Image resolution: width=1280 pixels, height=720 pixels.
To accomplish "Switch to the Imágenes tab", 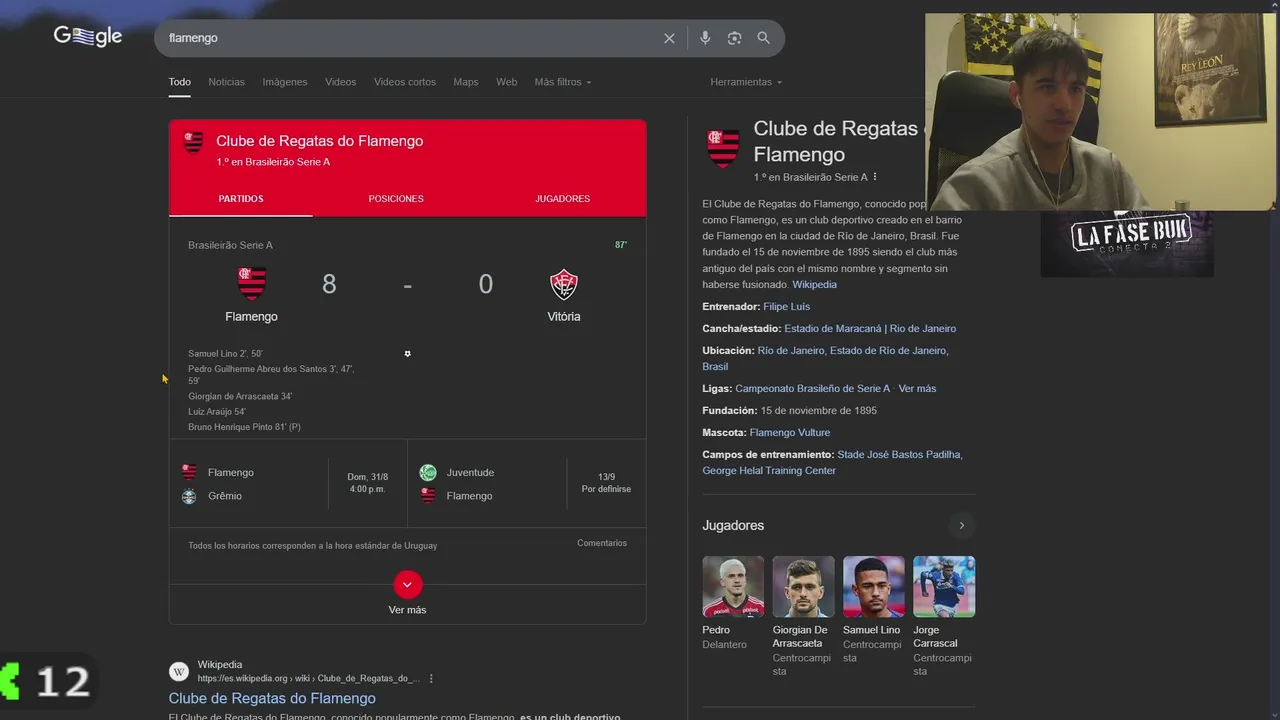I will point(285,82).
